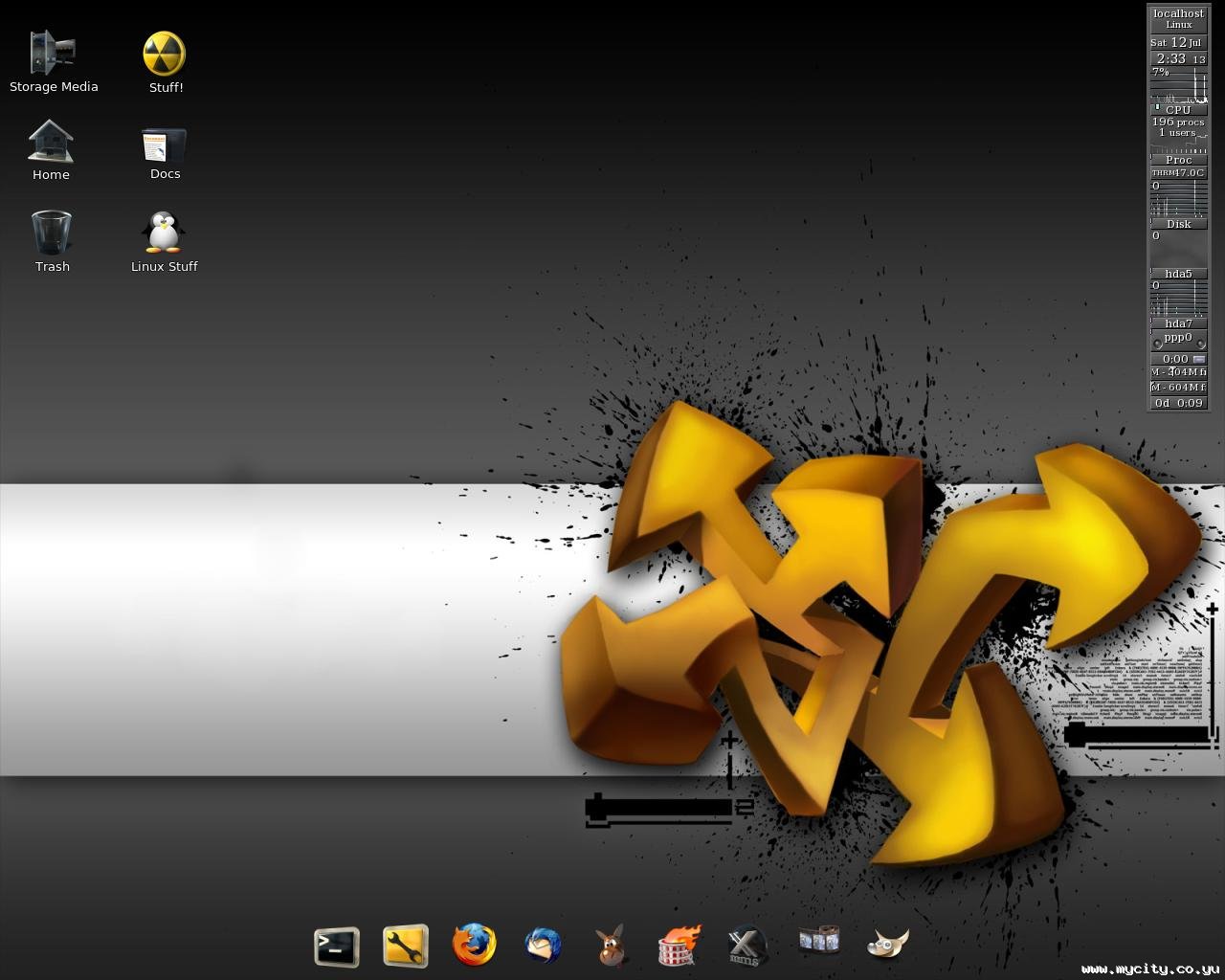Click the localhost hostname panel in GKrellM
This screenshot has width=1225, height=980.
1178,19
